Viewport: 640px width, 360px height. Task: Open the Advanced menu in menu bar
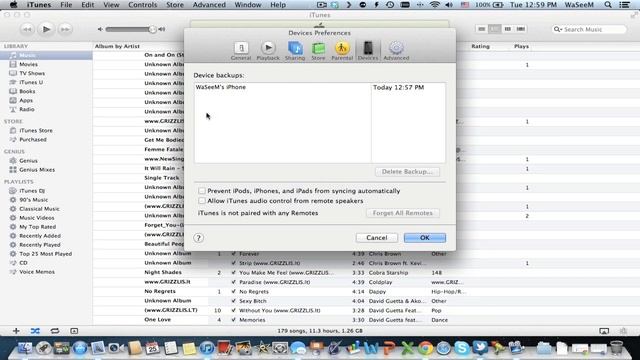click(209, 5)
